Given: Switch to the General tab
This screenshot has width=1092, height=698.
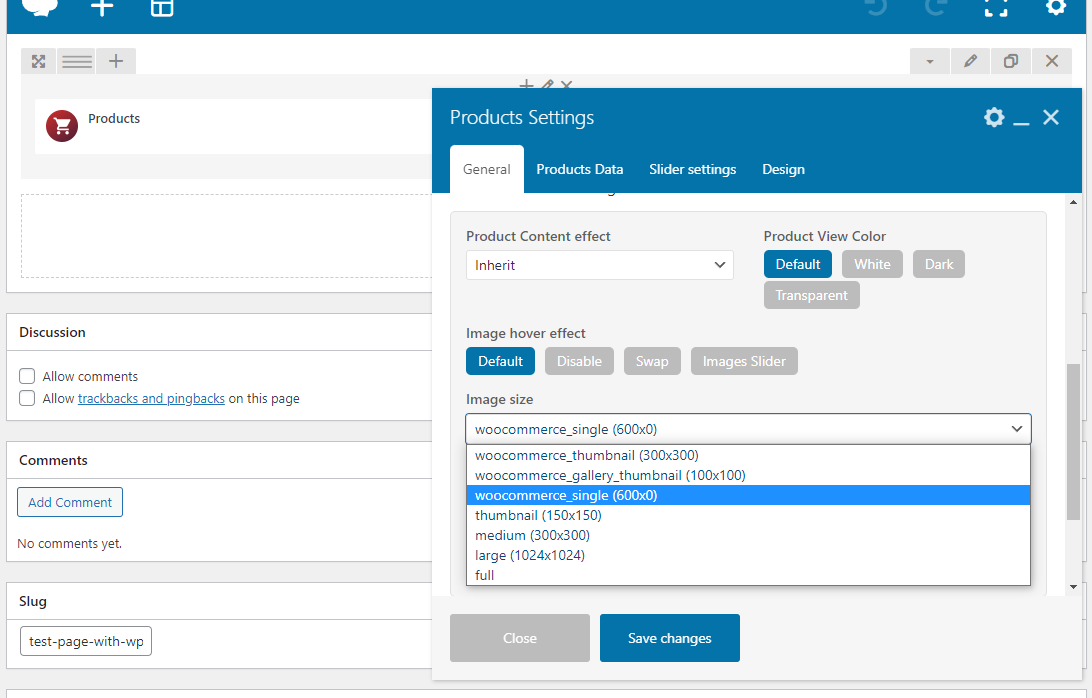Looking at the screenshot, I should (487, 169).
